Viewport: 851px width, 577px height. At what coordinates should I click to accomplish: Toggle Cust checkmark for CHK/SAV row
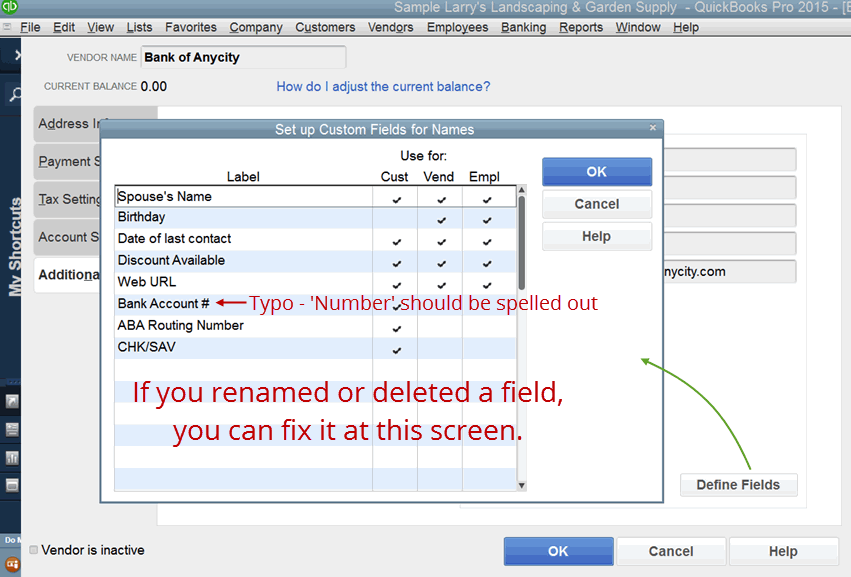[x=397, y=349]
